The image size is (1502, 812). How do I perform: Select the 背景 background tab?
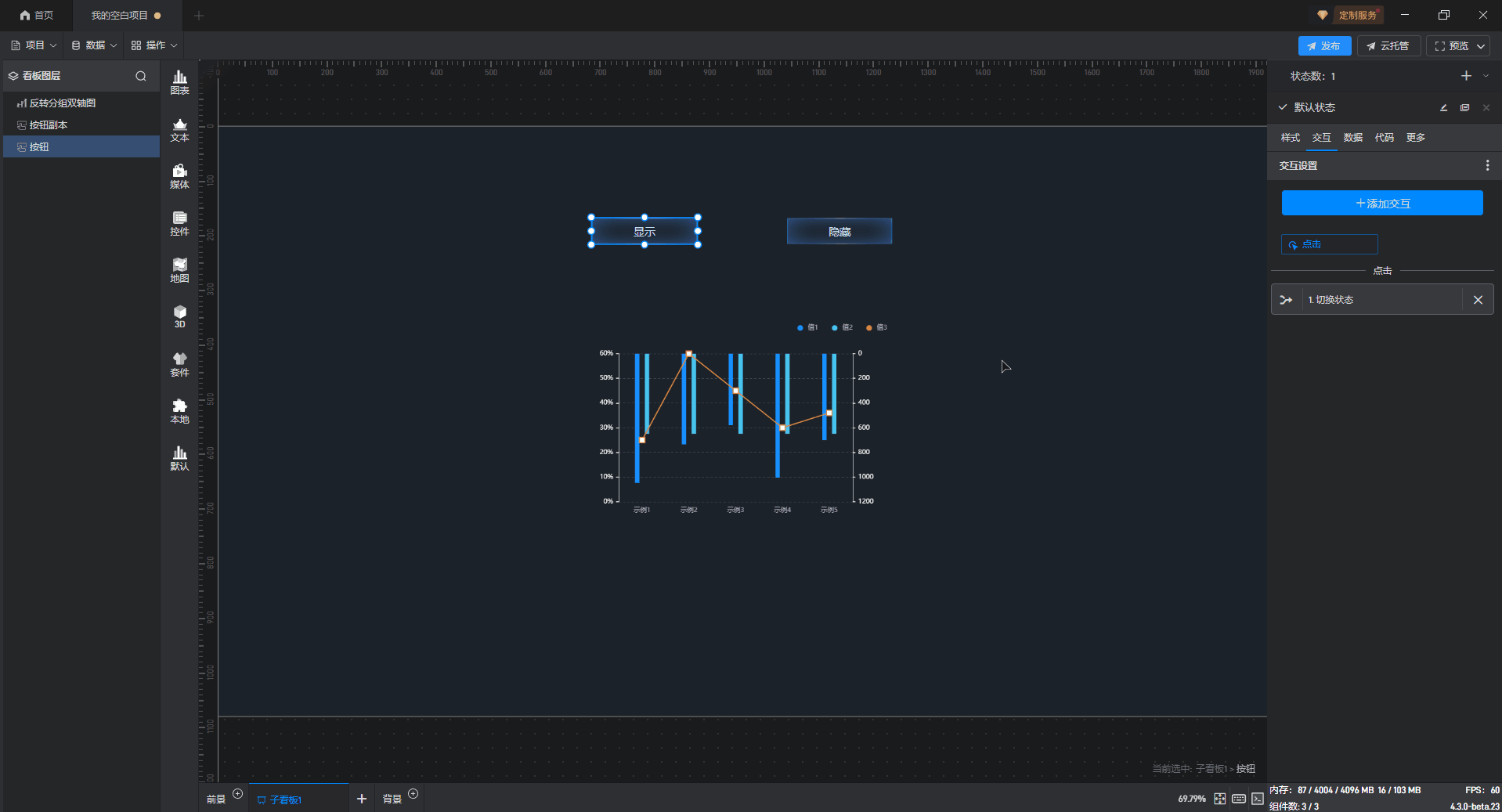392,799
